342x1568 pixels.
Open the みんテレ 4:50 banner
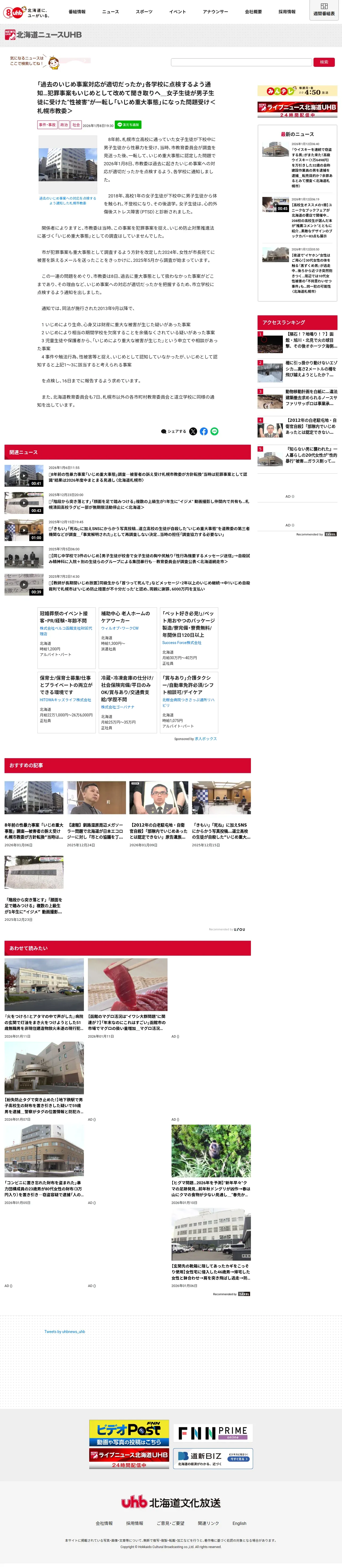pyautogui.click(x=297, y=91)
